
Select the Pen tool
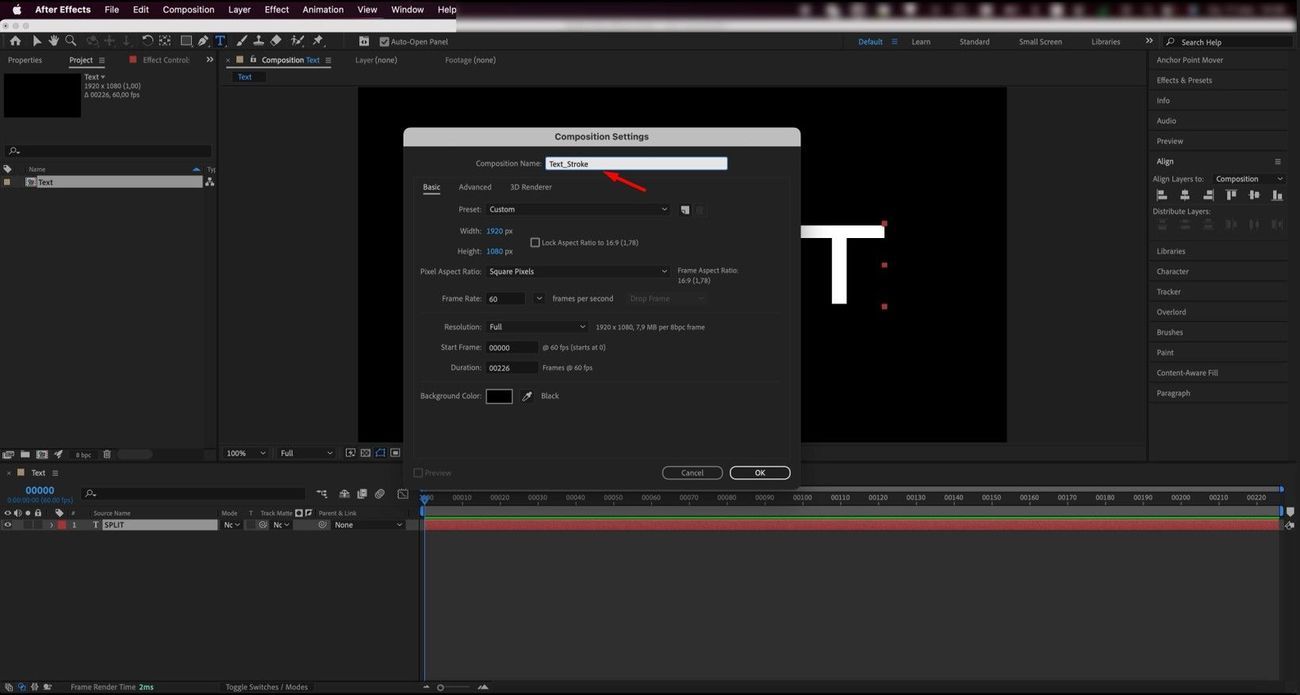click(x=203, y=41)
